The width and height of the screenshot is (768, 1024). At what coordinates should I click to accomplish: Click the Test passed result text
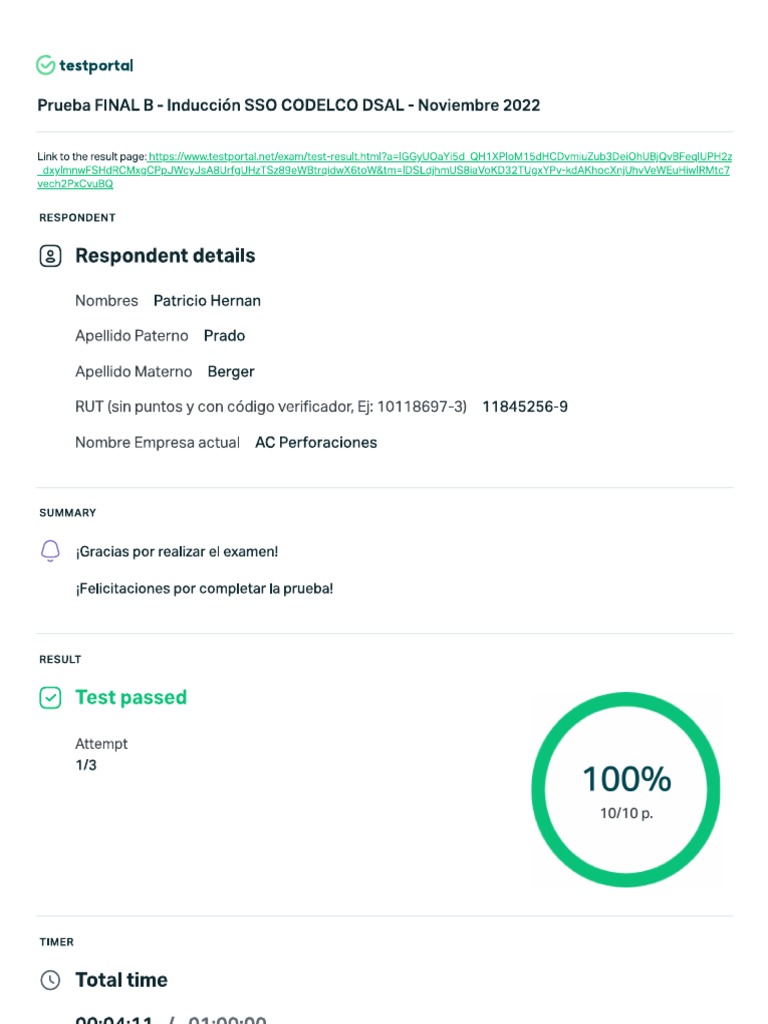pyautogui.click(x=131, y=698)
